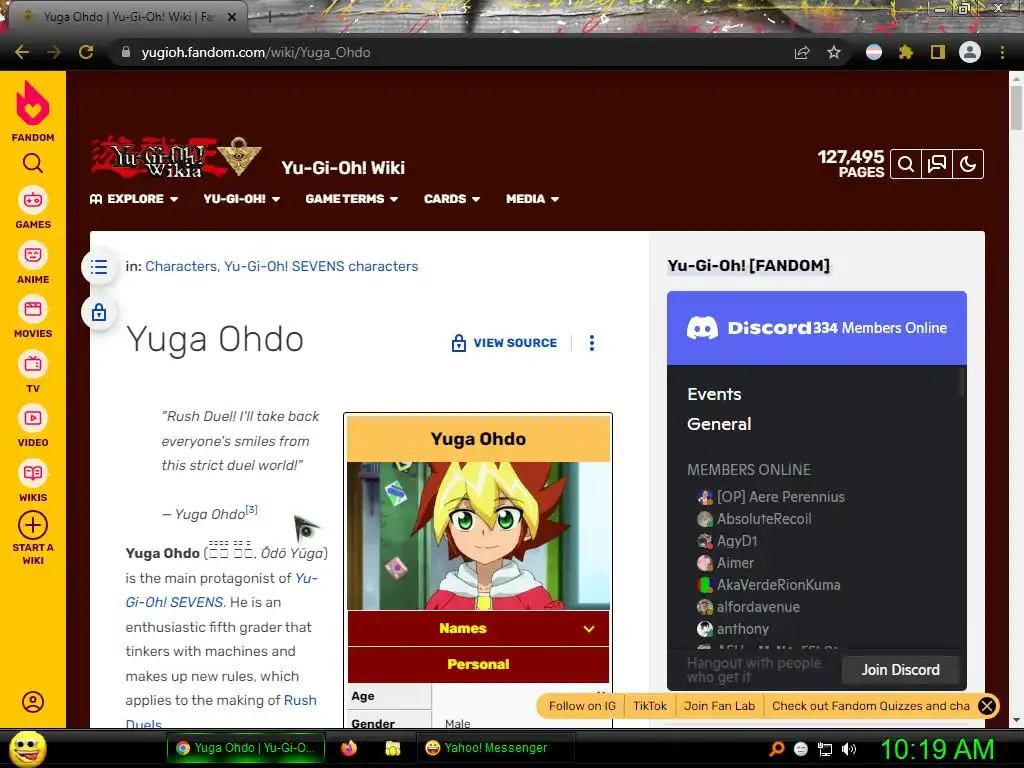The image size is (1024, 768).
Task: Open the Rush Duels link
Action: pyautogui.click(x=221, y=712)
